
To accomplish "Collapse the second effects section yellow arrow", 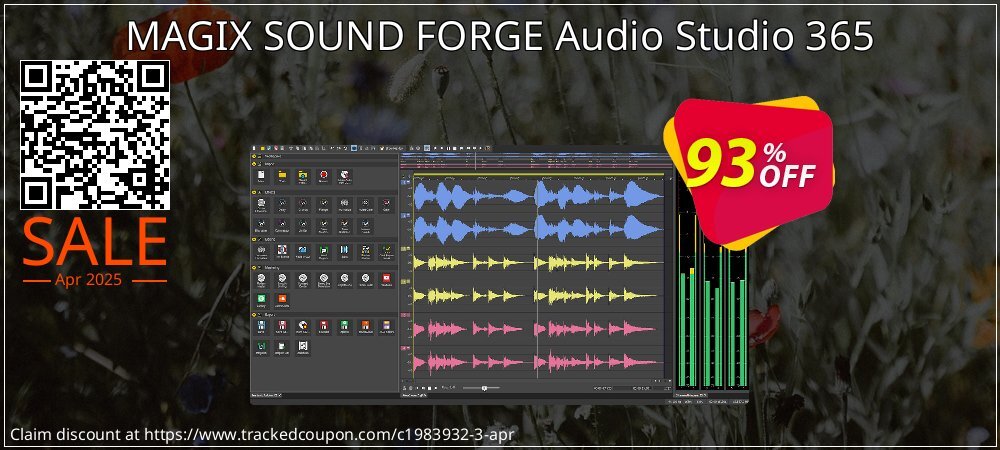I will coord(254,192).
